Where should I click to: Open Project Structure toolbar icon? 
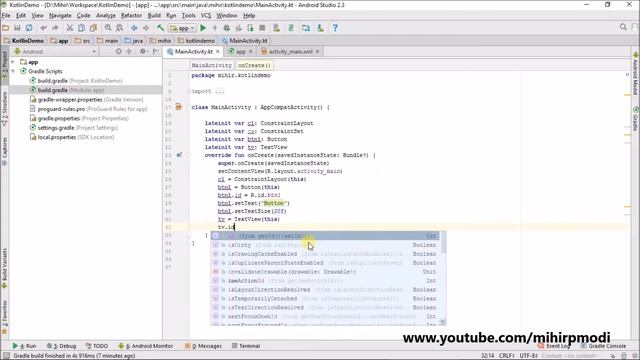(x=306, y=28)
